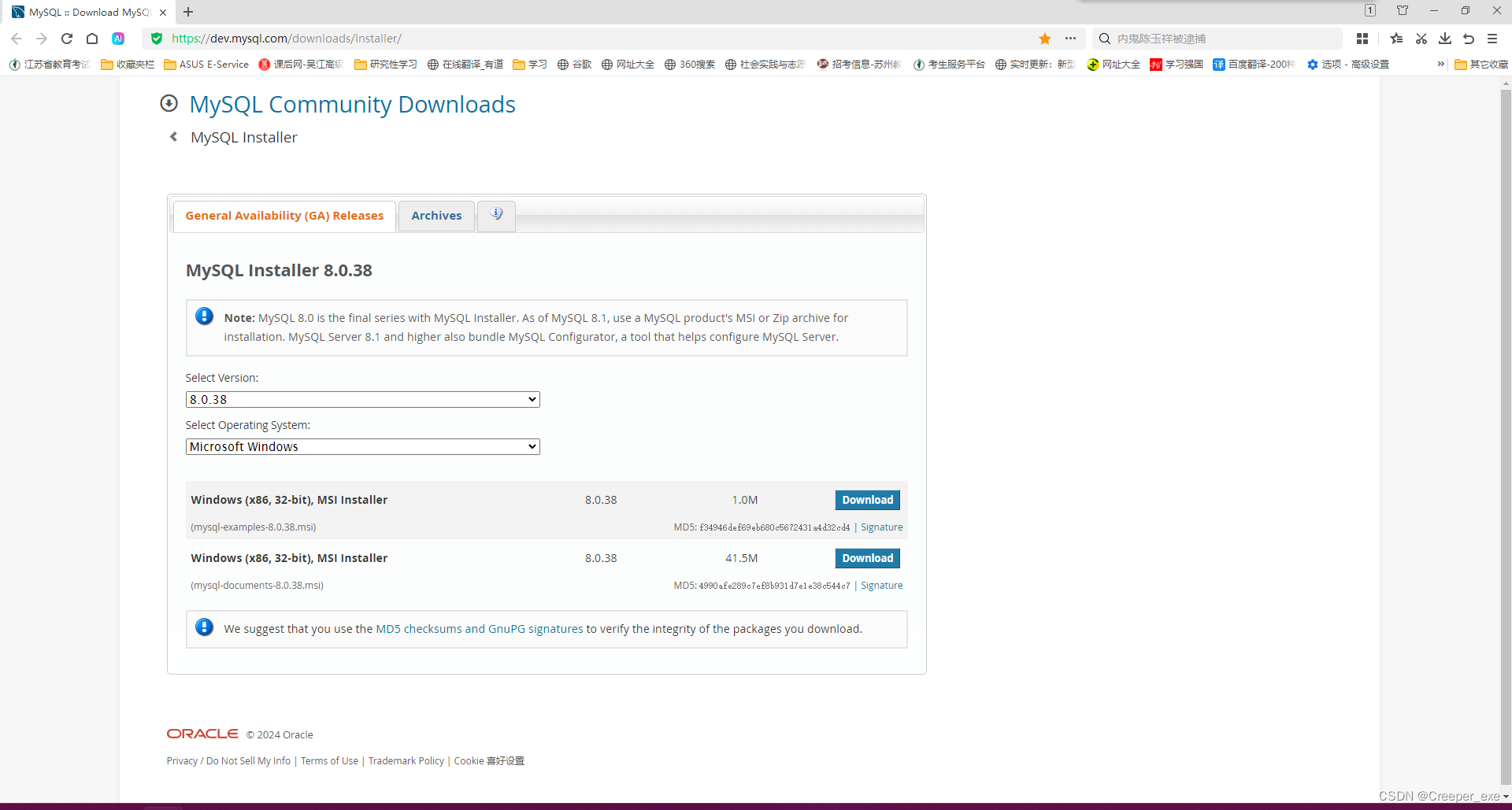
Task: Open the Cookie 喜好设置 link
Action: (489, 761)
